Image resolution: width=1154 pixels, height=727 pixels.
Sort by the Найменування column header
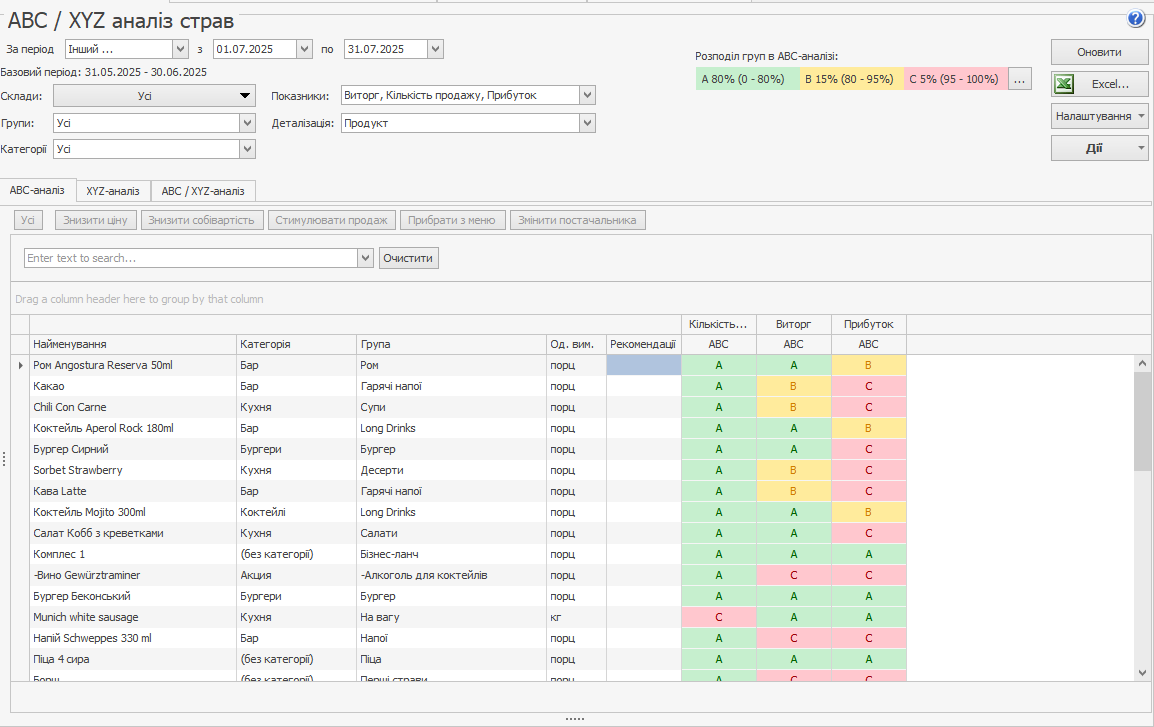coord(132,344)
